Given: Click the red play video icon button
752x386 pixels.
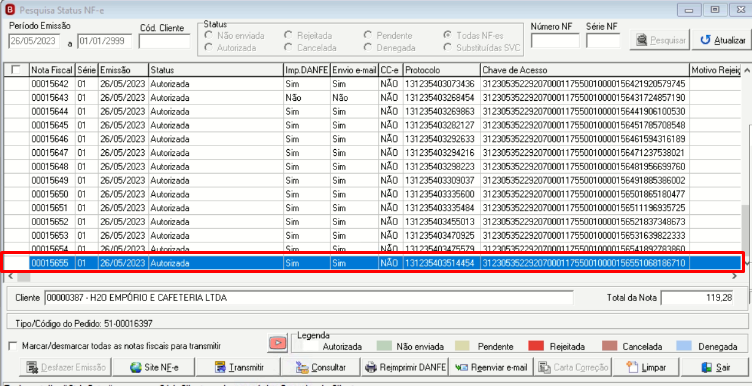Looking at the screenshot, I should [x=278, y=343].
